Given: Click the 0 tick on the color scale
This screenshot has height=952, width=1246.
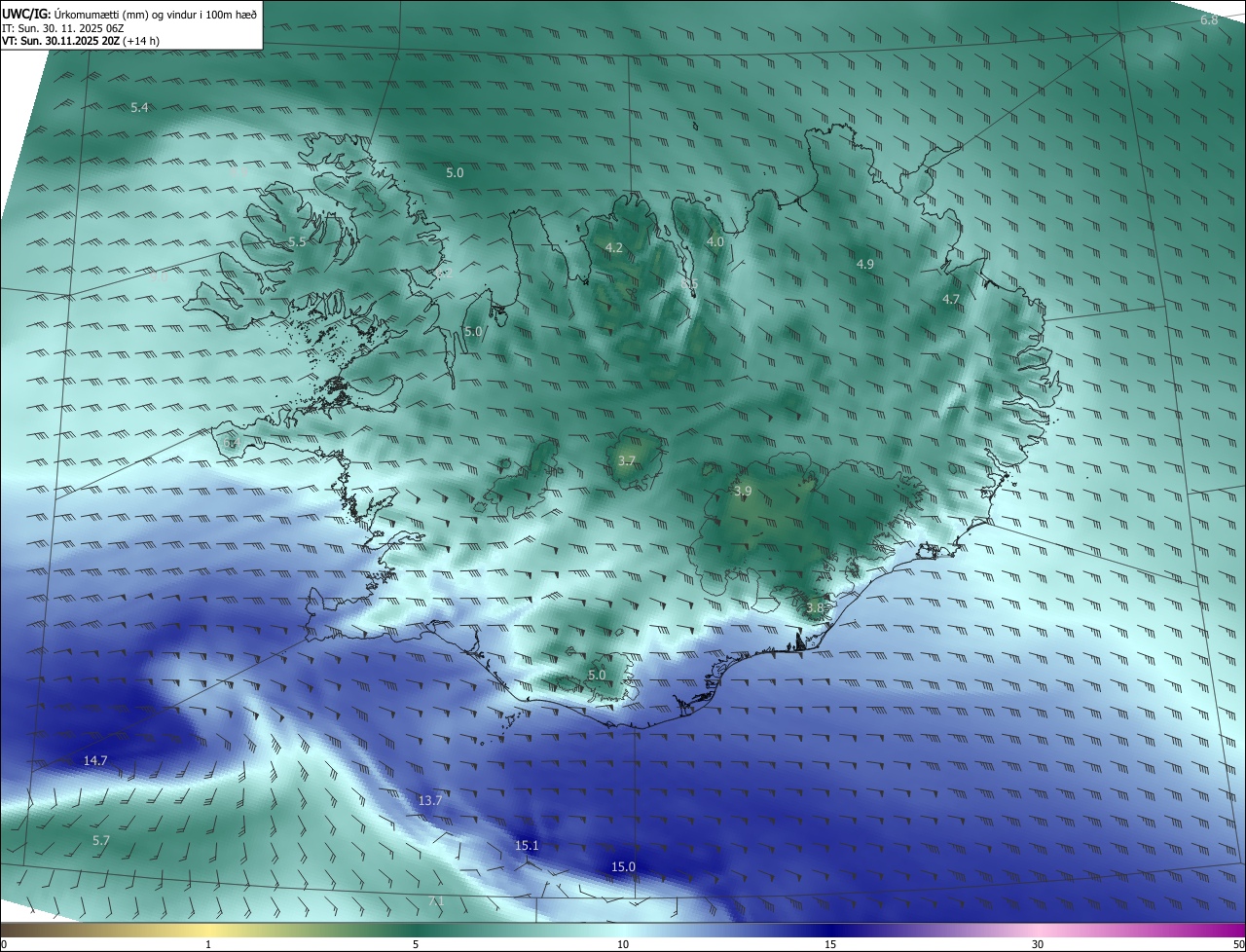Looking at the screenshot, I should pos(4,944).
